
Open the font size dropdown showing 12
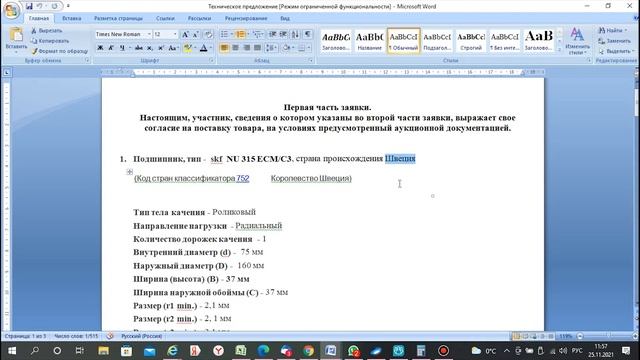point(175,34)
